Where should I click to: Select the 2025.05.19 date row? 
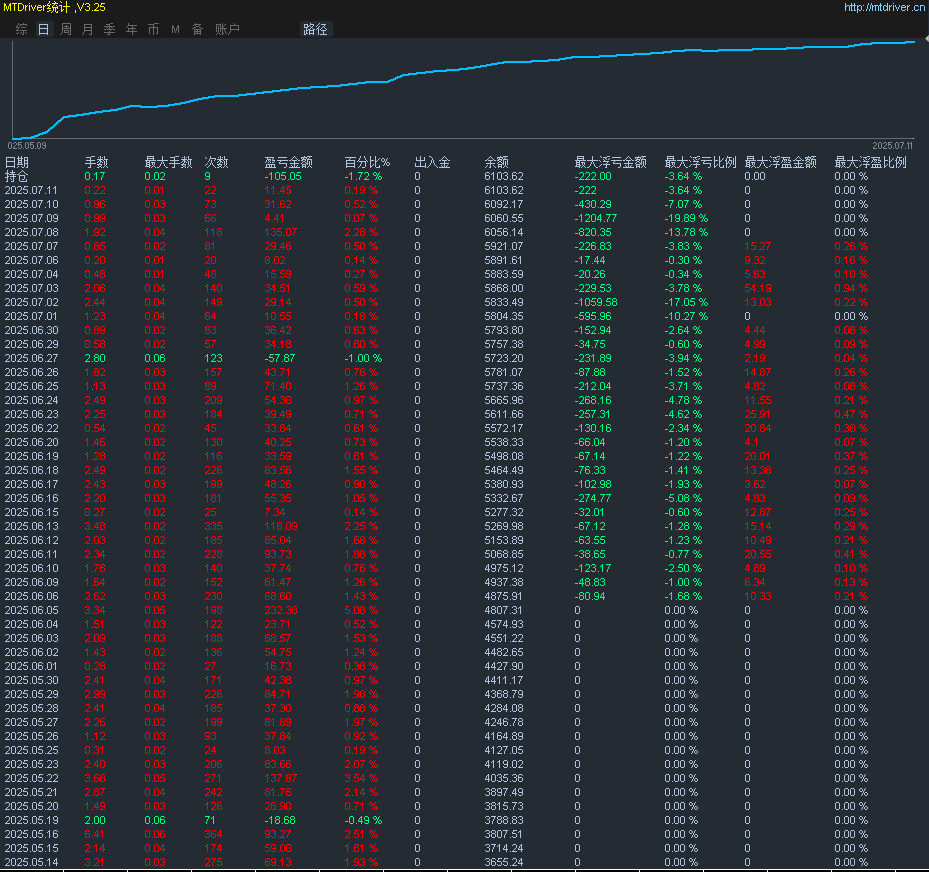(x=31, y=820)
